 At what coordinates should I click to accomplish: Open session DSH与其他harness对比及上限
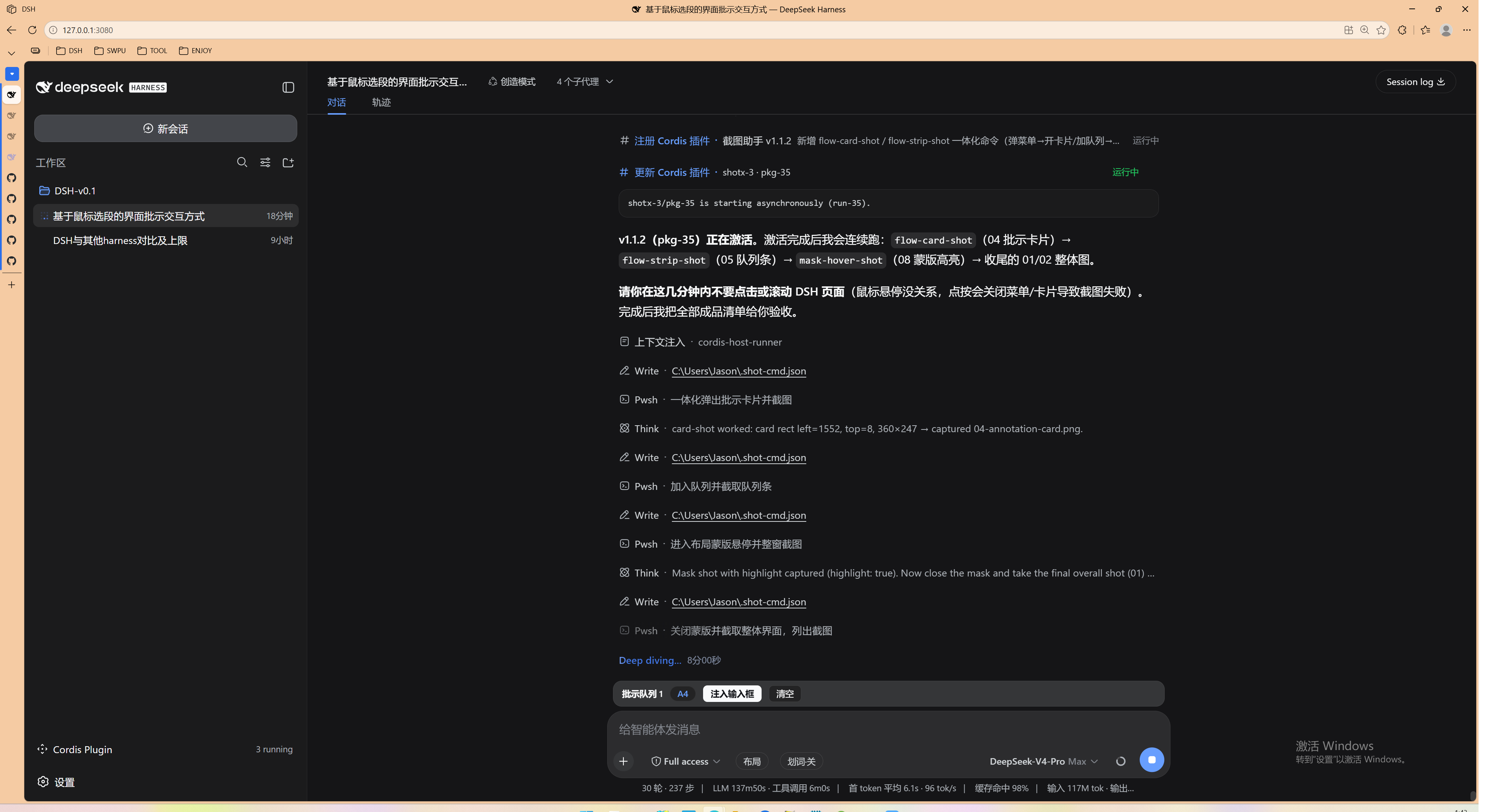tap(166, 240)
